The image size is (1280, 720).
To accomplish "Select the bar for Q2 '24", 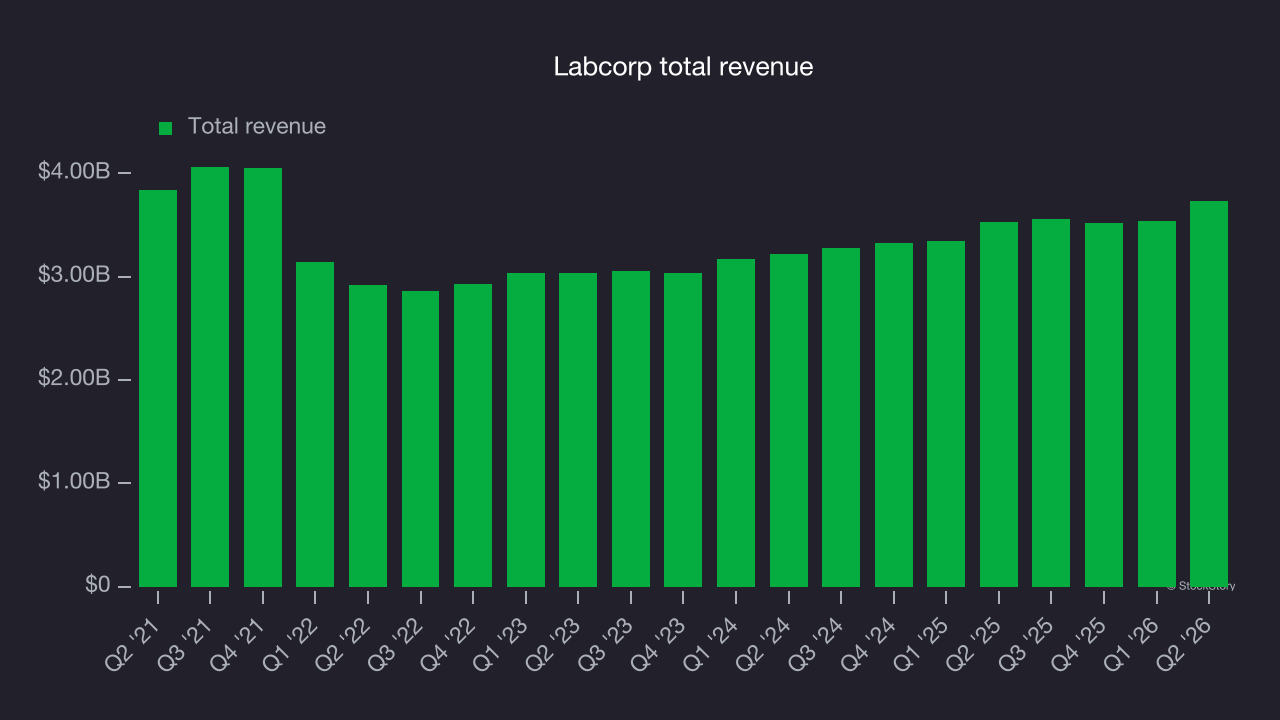I will (789, 420).
